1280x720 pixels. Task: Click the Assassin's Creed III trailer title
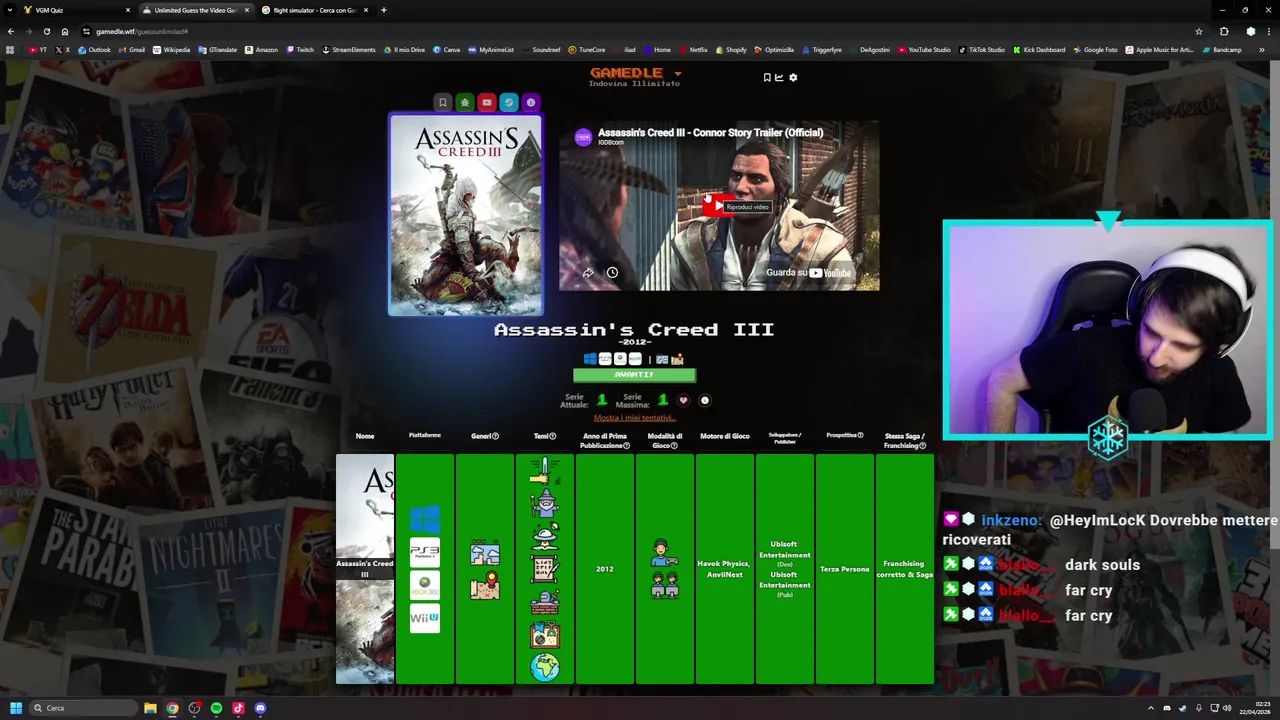[710, 132]
